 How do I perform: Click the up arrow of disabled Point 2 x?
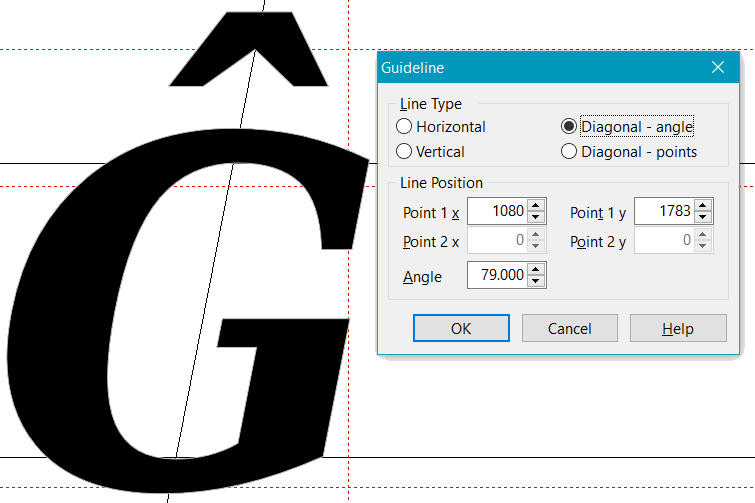coord(536,234)
